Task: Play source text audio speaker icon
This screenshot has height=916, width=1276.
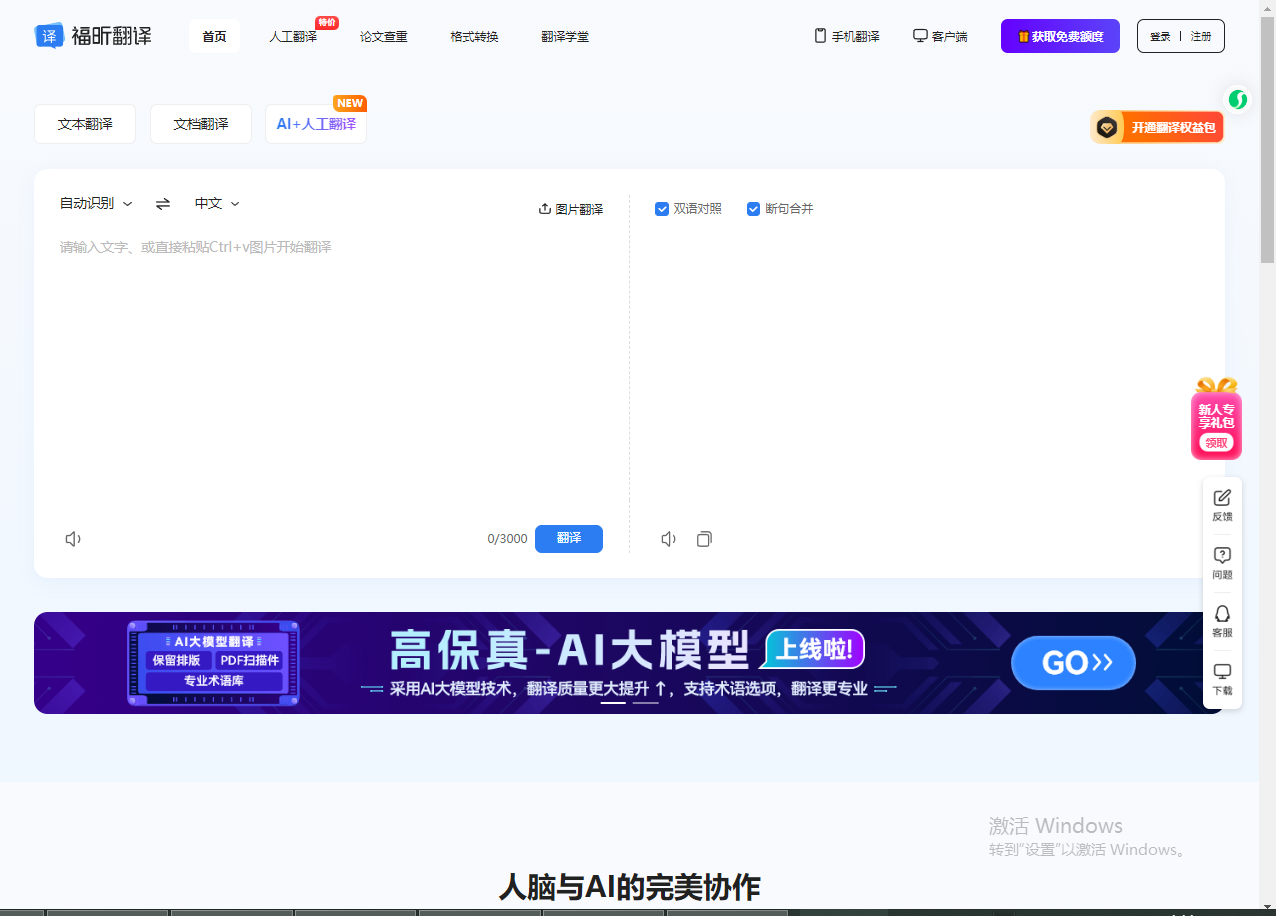Action: tap(73, 539)
